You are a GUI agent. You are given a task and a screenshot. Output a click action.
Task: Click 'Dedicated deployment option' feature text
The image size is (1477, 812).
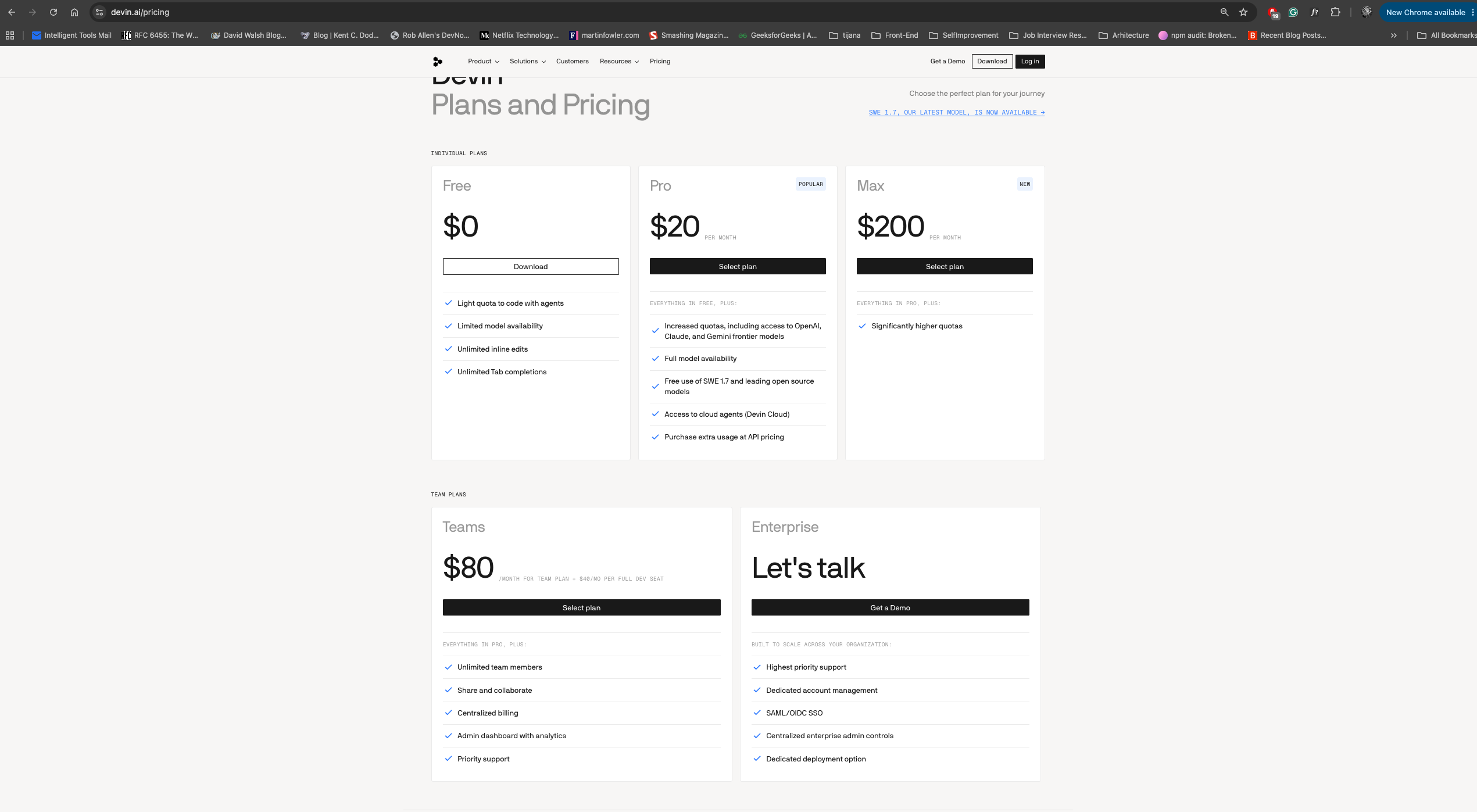coord(816,759)
